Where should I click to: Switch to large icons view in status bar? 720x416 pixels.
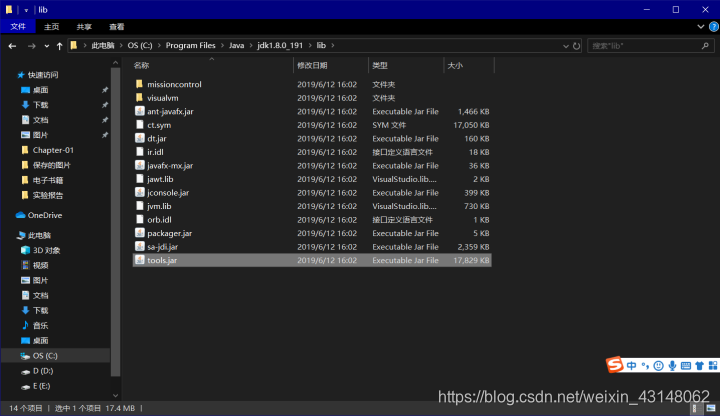(710, 408)
